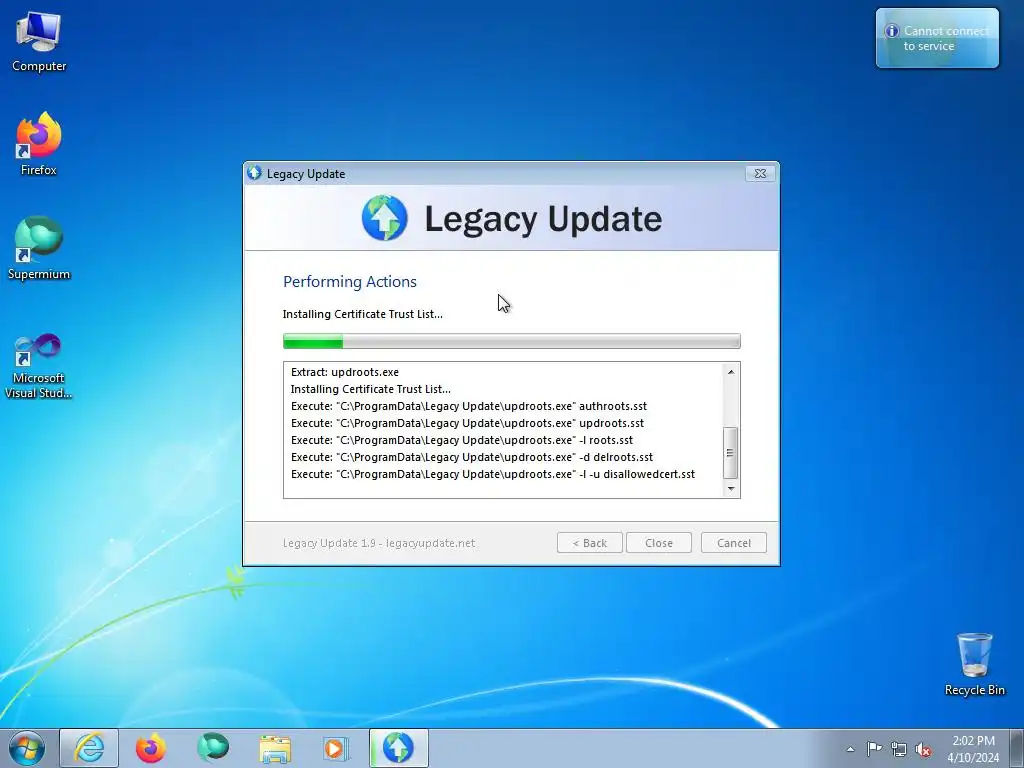Select the log line ending roots.sst with -l

(462, 440)
